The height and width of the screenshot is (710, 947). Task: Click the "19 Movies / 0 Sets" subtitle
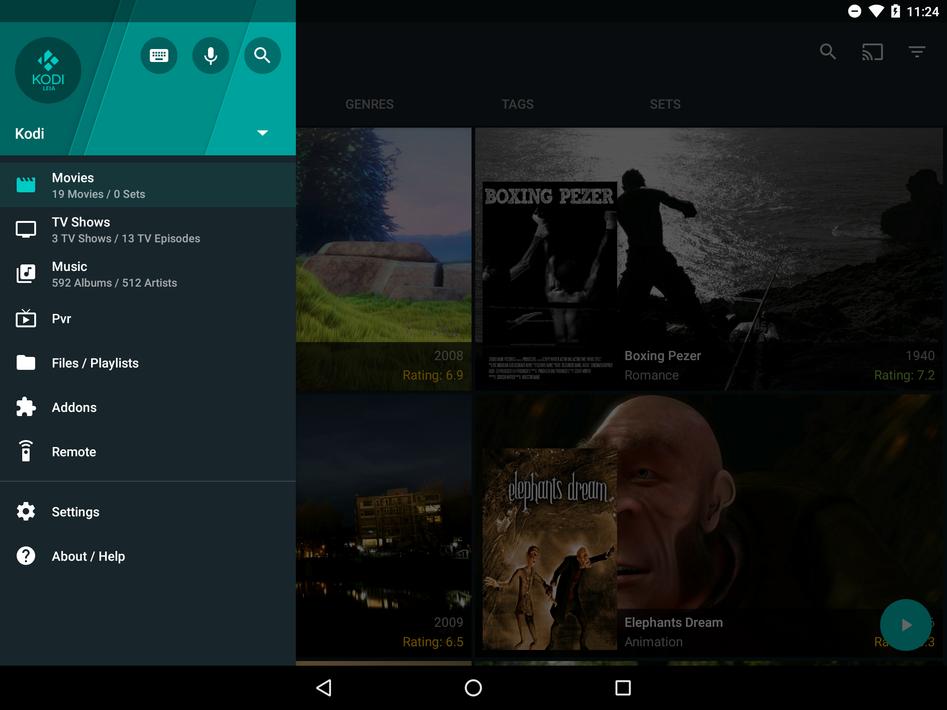coord(98,194)
